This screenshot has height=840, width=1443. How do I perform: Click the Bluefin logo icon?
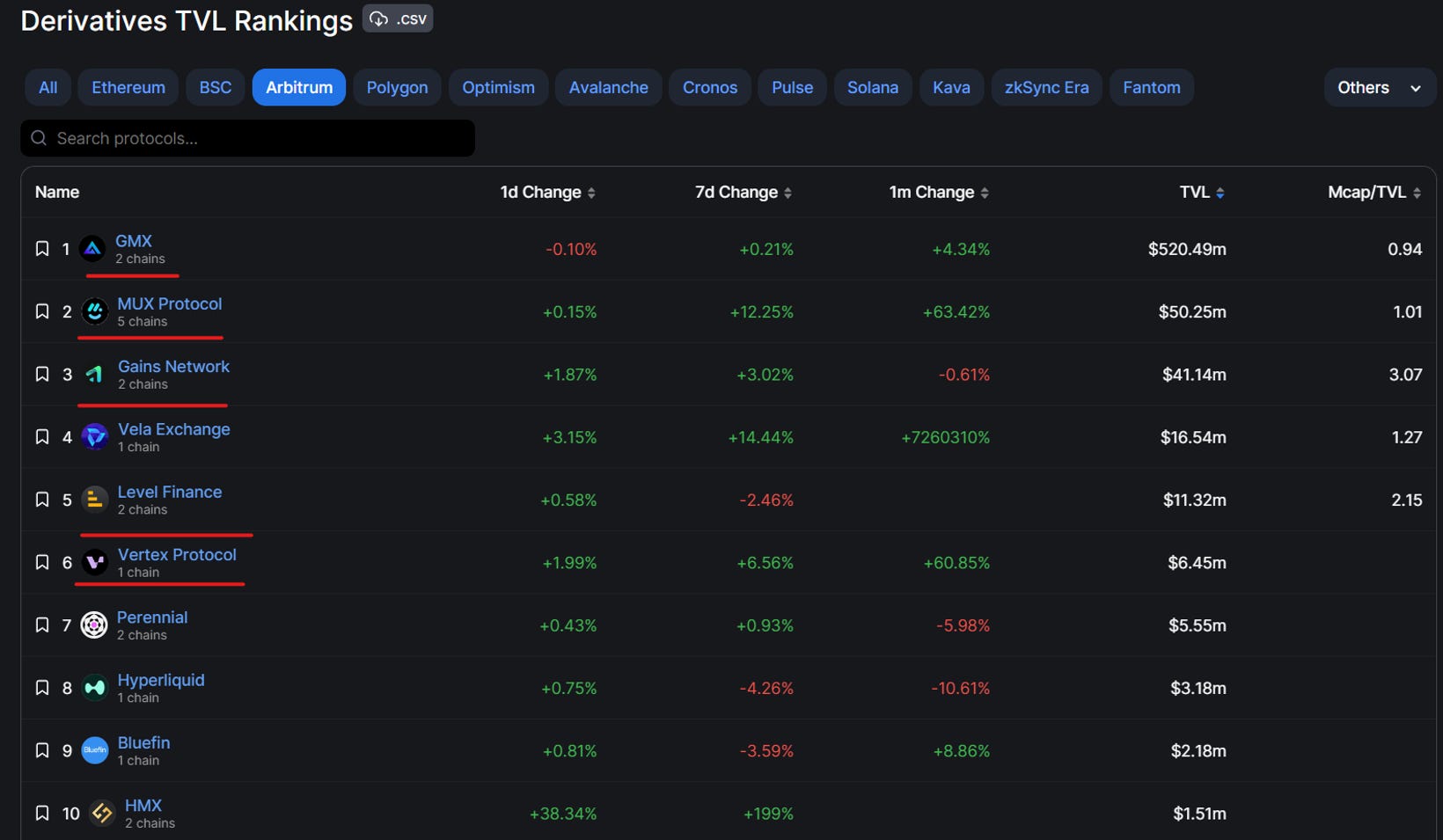[94, 750]
